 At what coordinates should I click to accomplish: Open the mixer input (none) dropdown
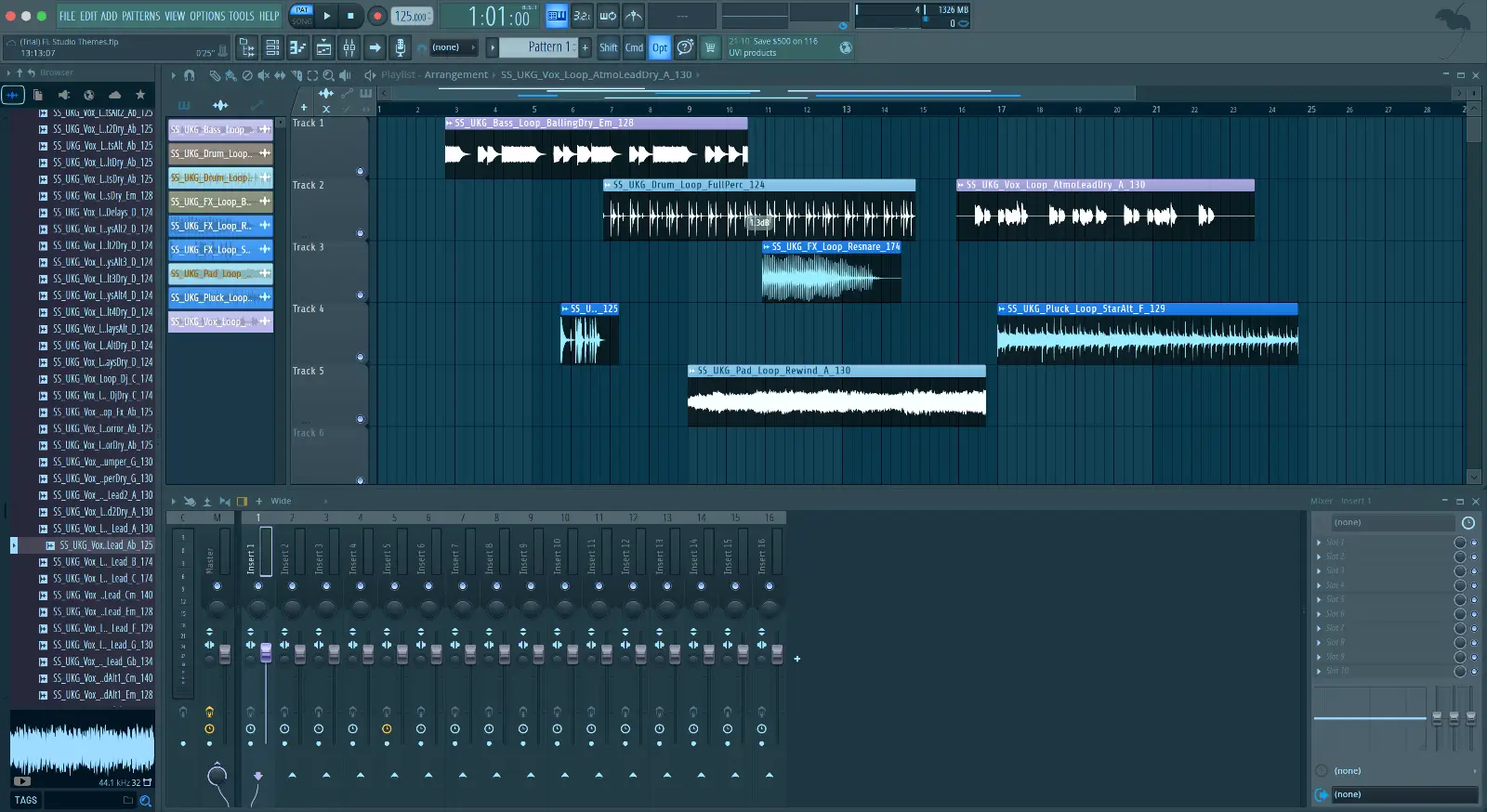pos(1392,523)
